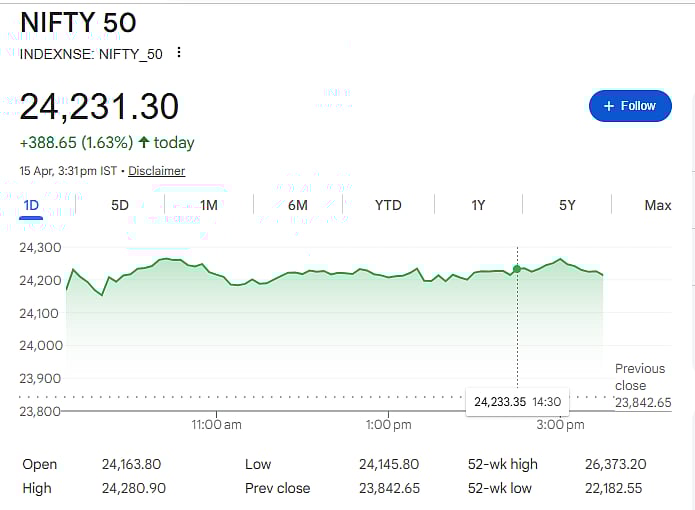View the 5Y chart range
The width and height of the screenshot is (695, 510).
pos(567,206)
